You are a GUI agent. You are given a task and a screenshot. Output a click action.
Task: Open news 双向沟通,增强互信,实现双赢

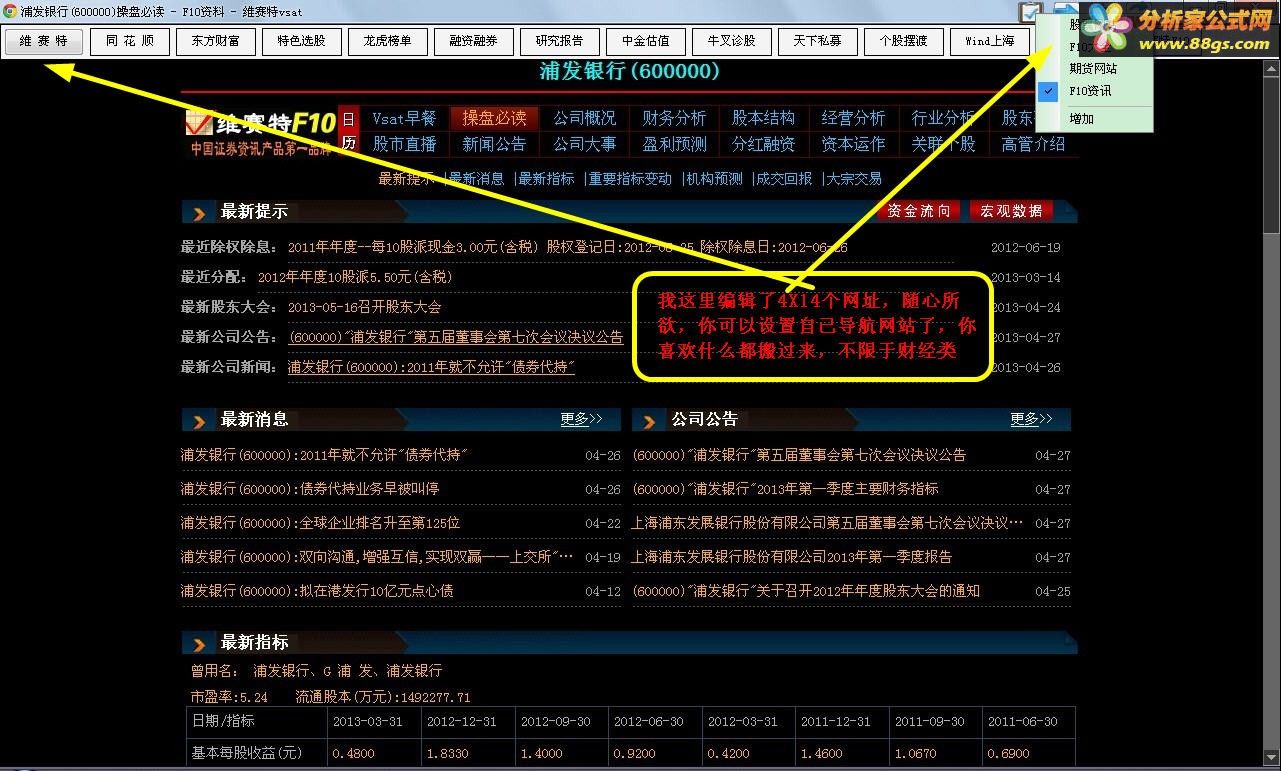point(377,557)
